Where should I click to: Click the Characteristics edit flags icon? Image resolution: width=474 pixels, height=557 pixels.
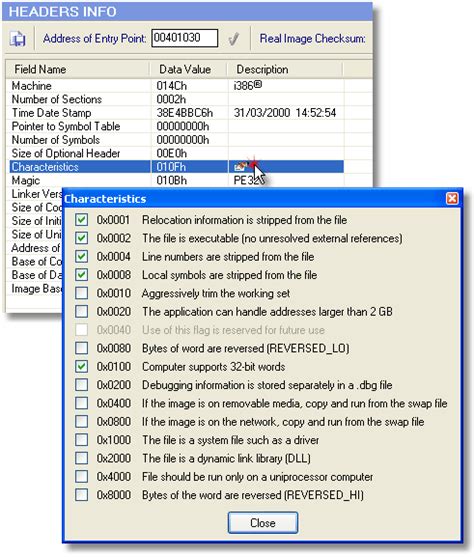[x=239, y=167]
